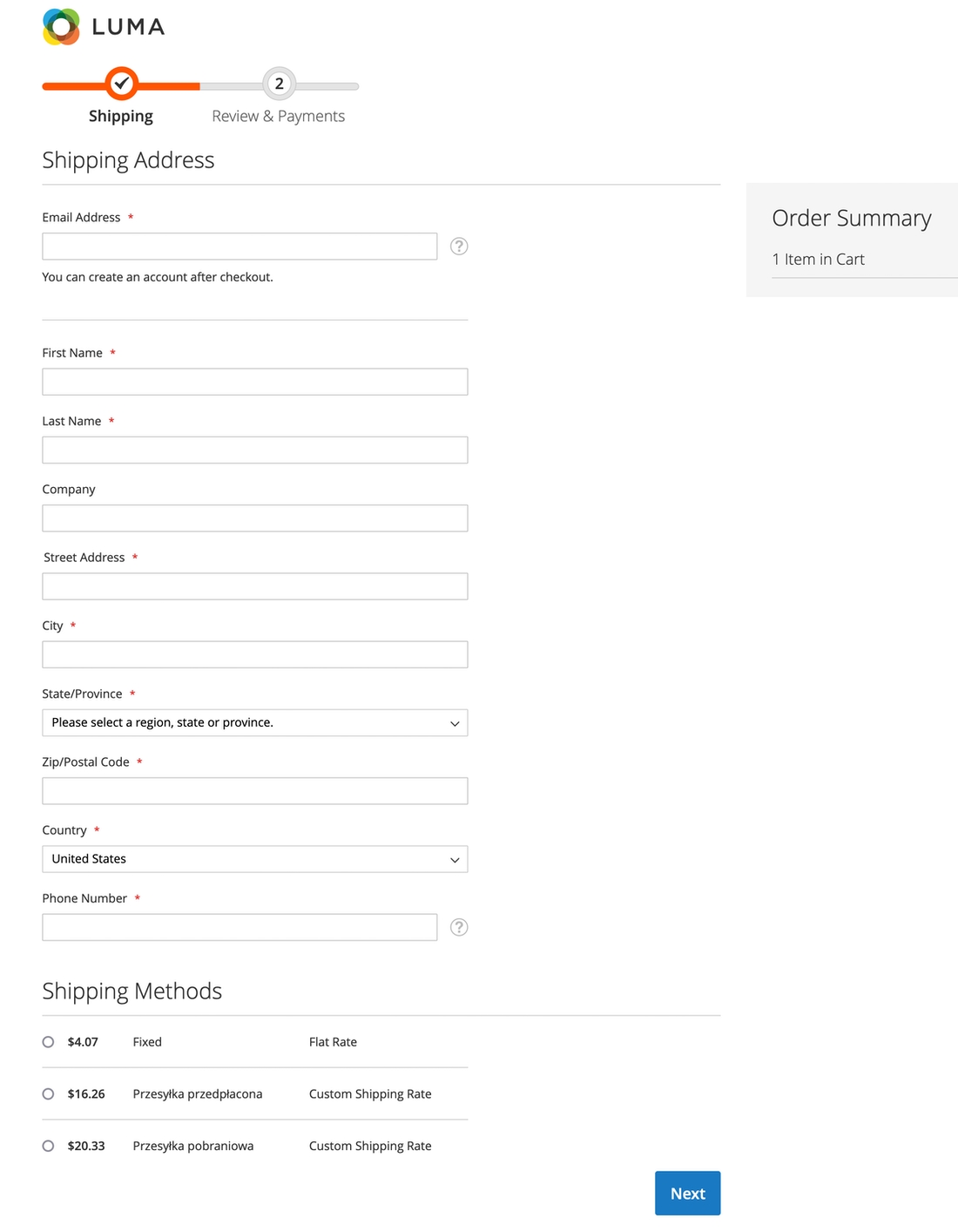Select the $4.07 Flat Rate shipping option
Image resolution: width=958 pixels, height=1232 pixels.
[49, 1042]
